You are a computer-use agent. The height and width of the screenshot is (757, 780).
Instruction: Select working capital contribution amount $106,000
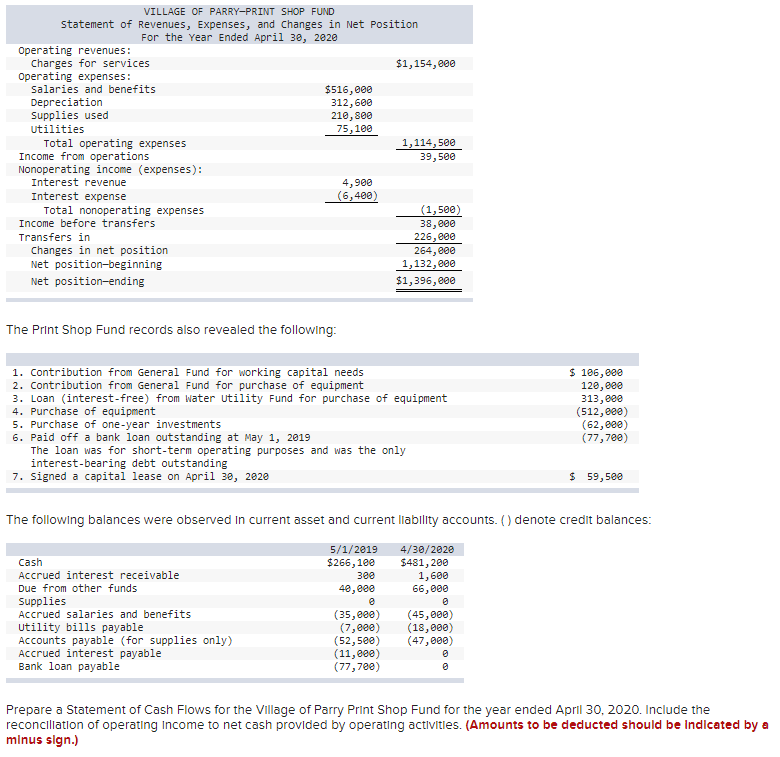[596, 373]
